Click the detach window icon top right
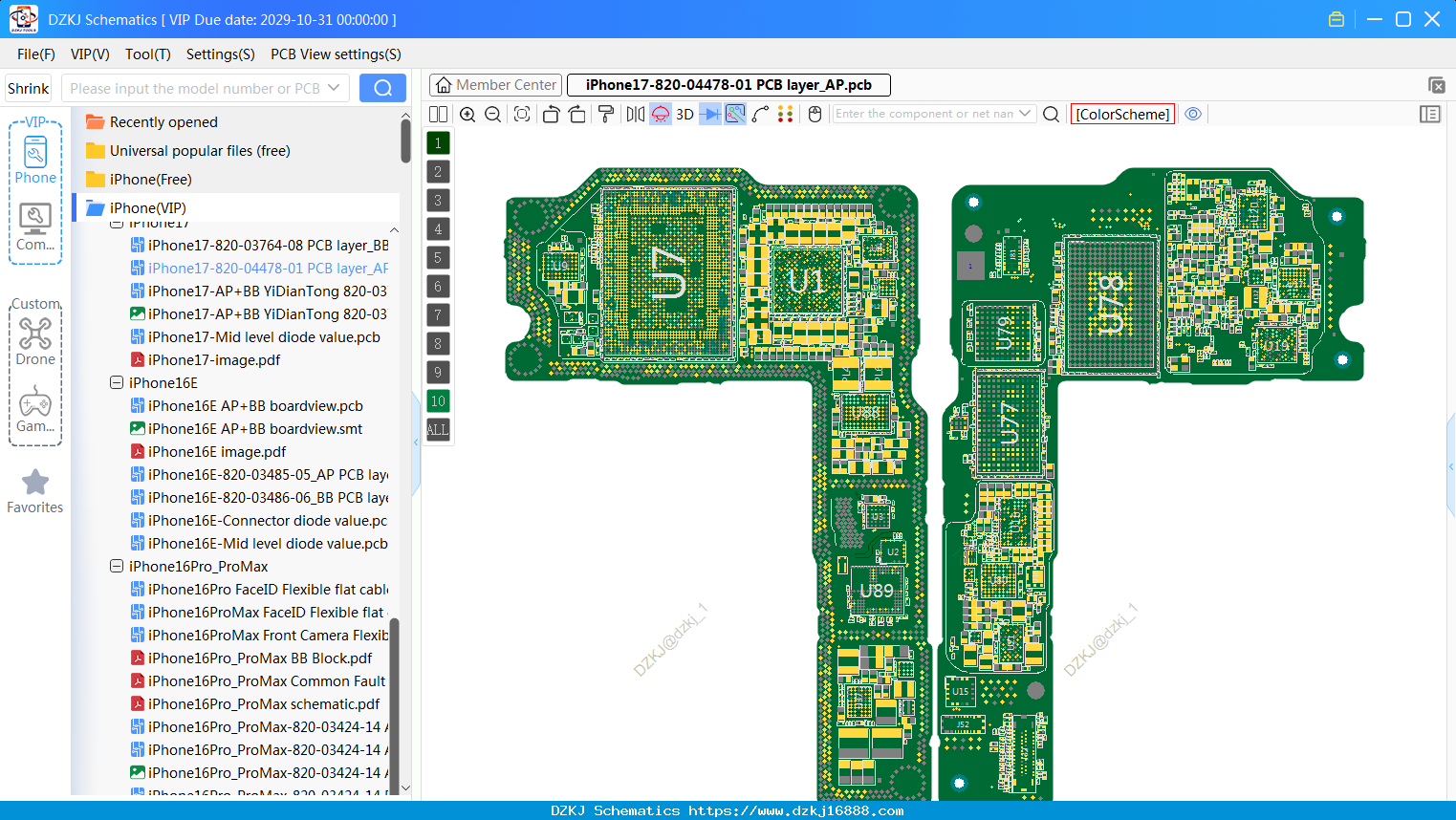This screenshot has width=1456, height=820. pos(1436,85)
